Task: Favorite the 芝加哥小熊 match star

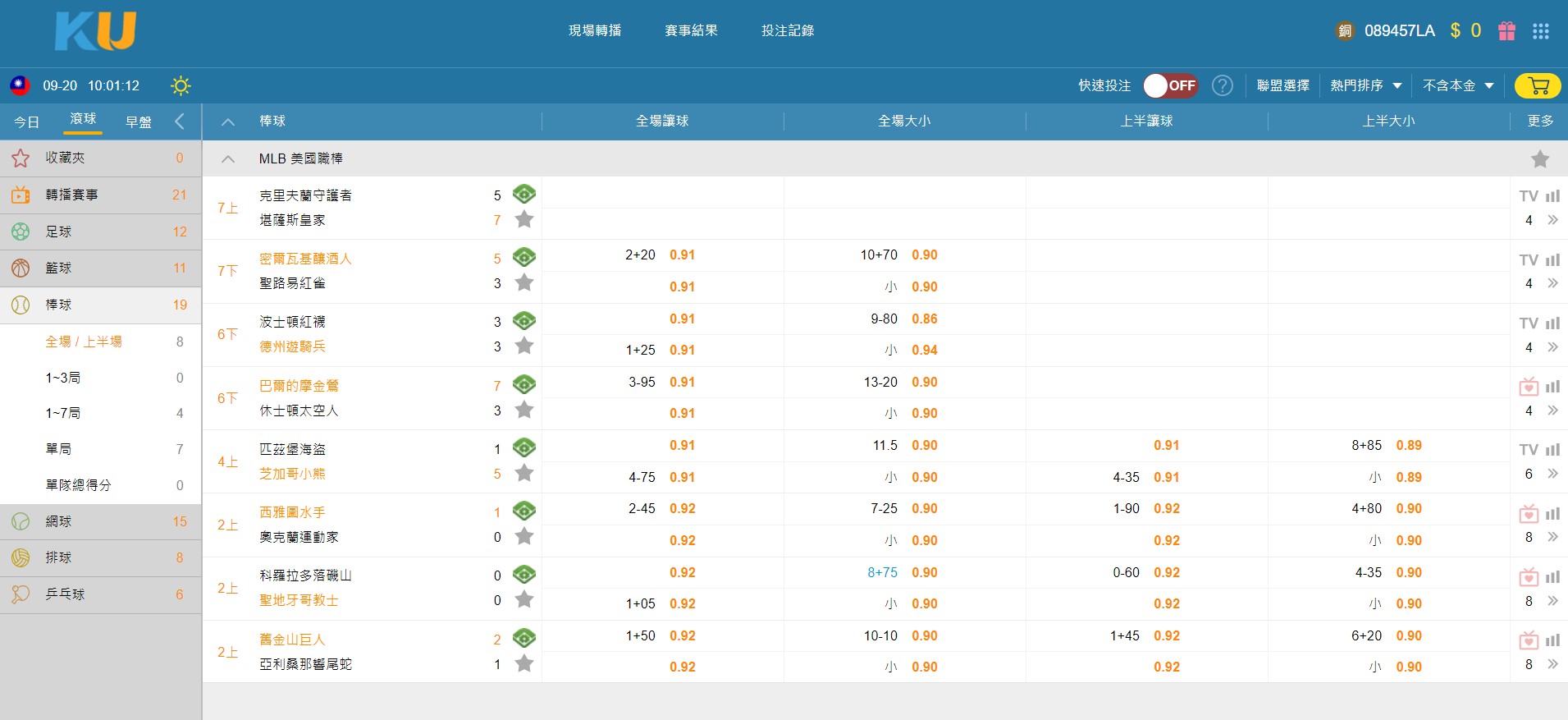Action: tap(523, 473)
